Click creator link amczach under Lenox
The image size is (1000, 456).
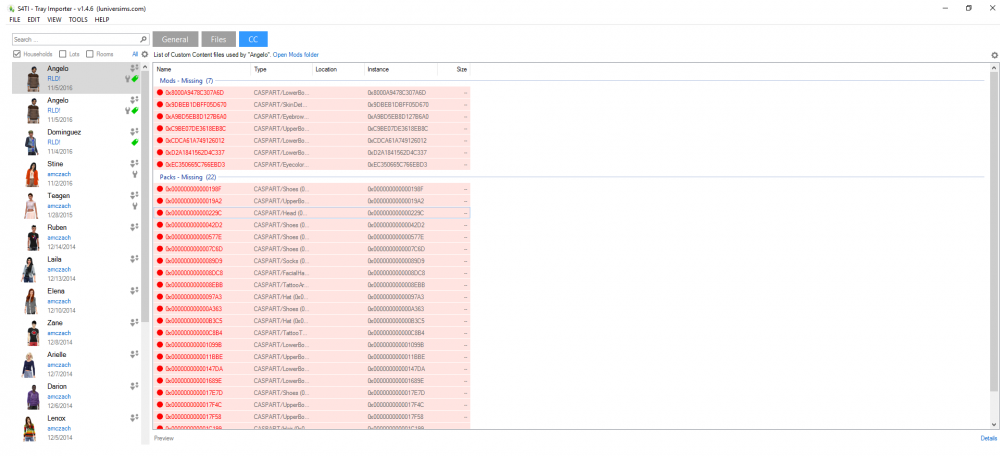click(x=57, y=428)
